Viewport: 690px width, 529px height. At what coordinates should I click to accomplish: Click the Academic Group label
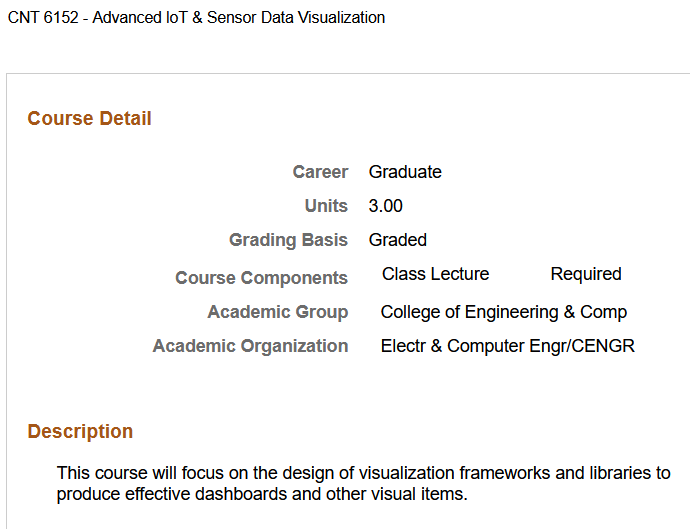(277, 312)
